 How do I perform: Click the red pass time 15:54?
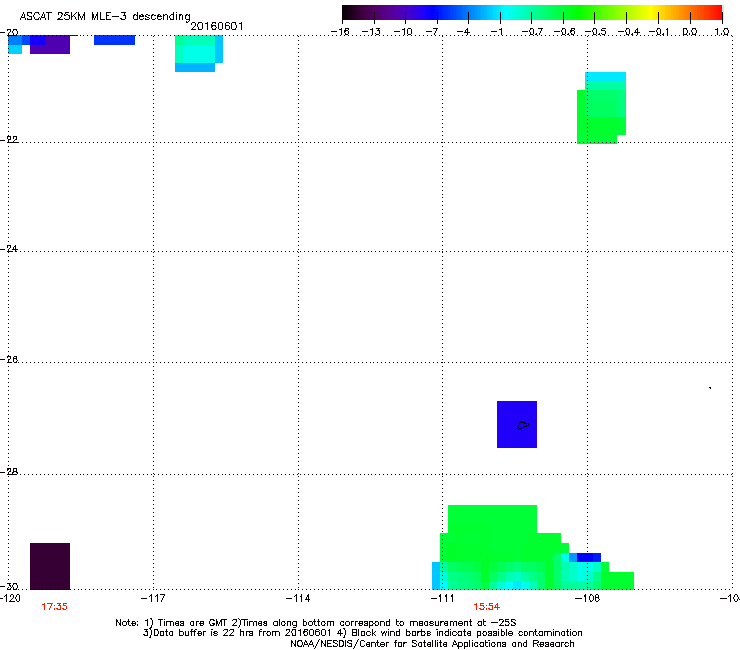(x=487, y=607)
